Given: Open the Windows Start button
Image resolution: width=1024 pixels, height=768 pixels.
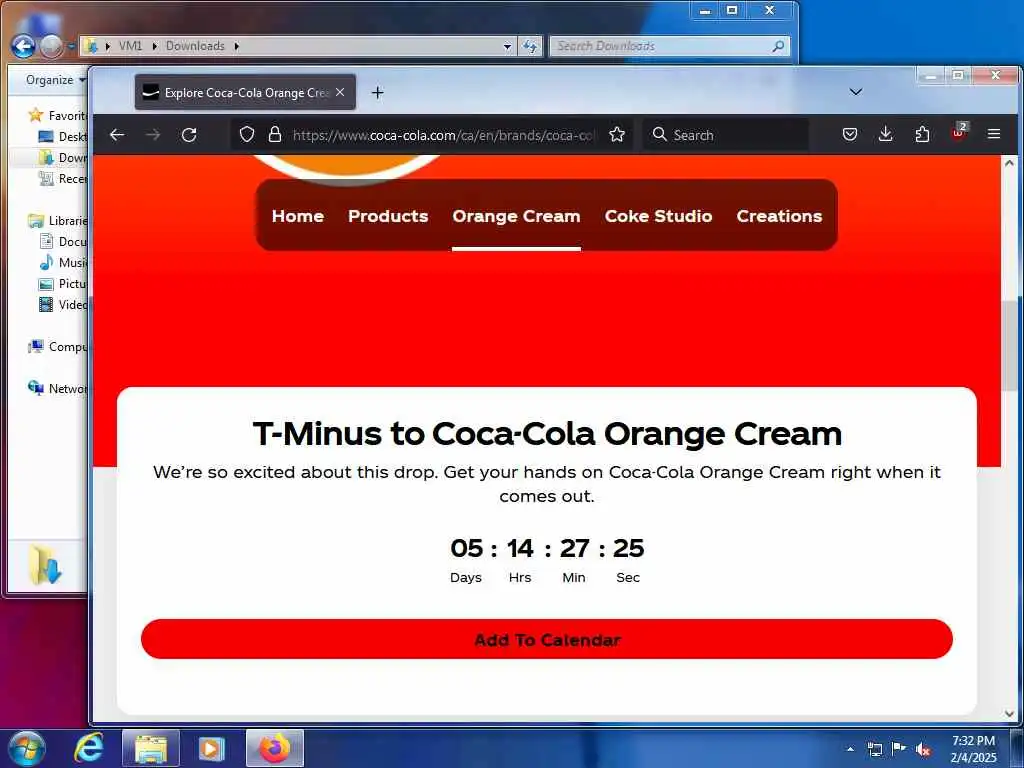Looking at the screenshot, I should (x=26, y=748).
